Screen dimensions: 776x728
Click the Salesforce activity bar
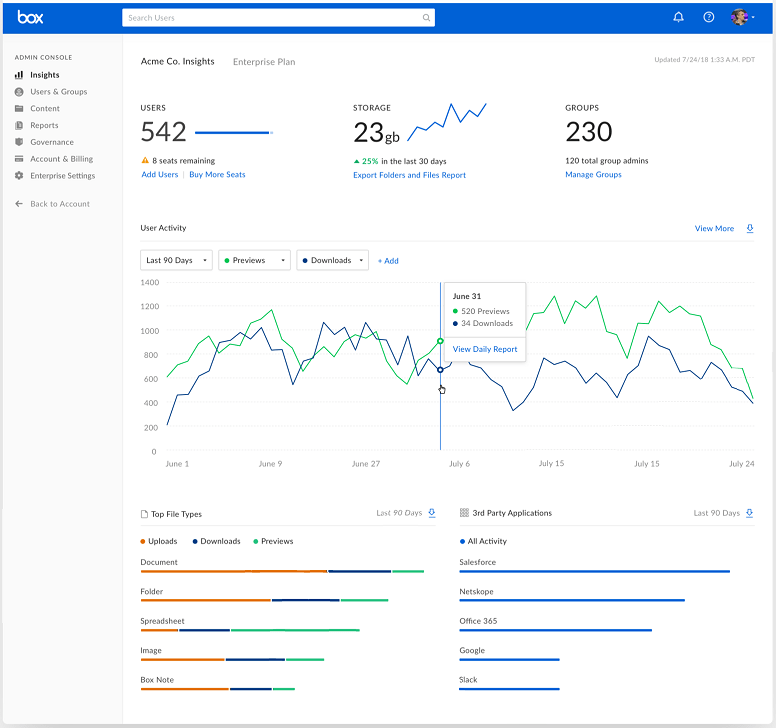coord(594,571)
